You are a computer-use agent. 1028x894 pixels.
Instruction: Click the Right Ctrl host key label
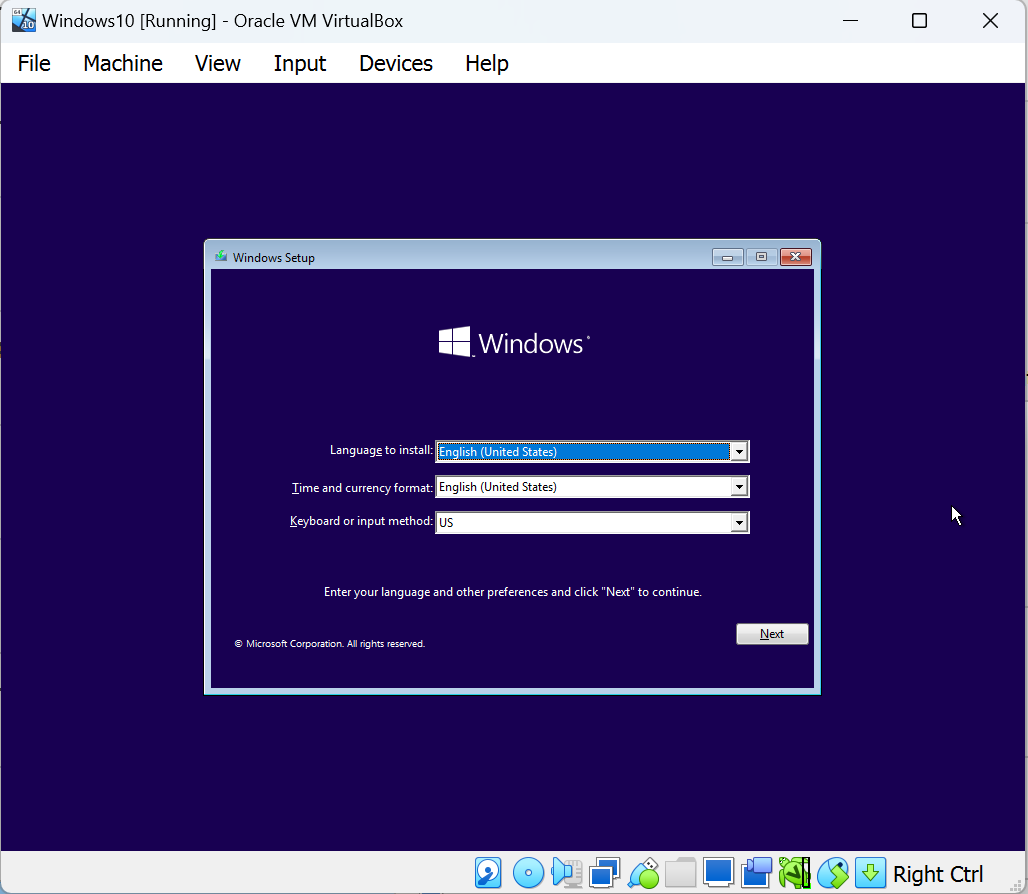point(938,874)
